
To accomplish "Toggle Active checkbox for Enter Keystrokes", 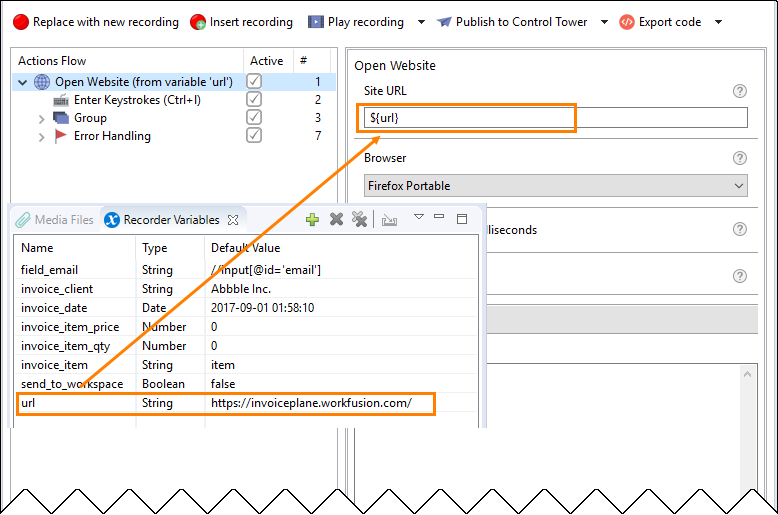I will coord(254,99).
